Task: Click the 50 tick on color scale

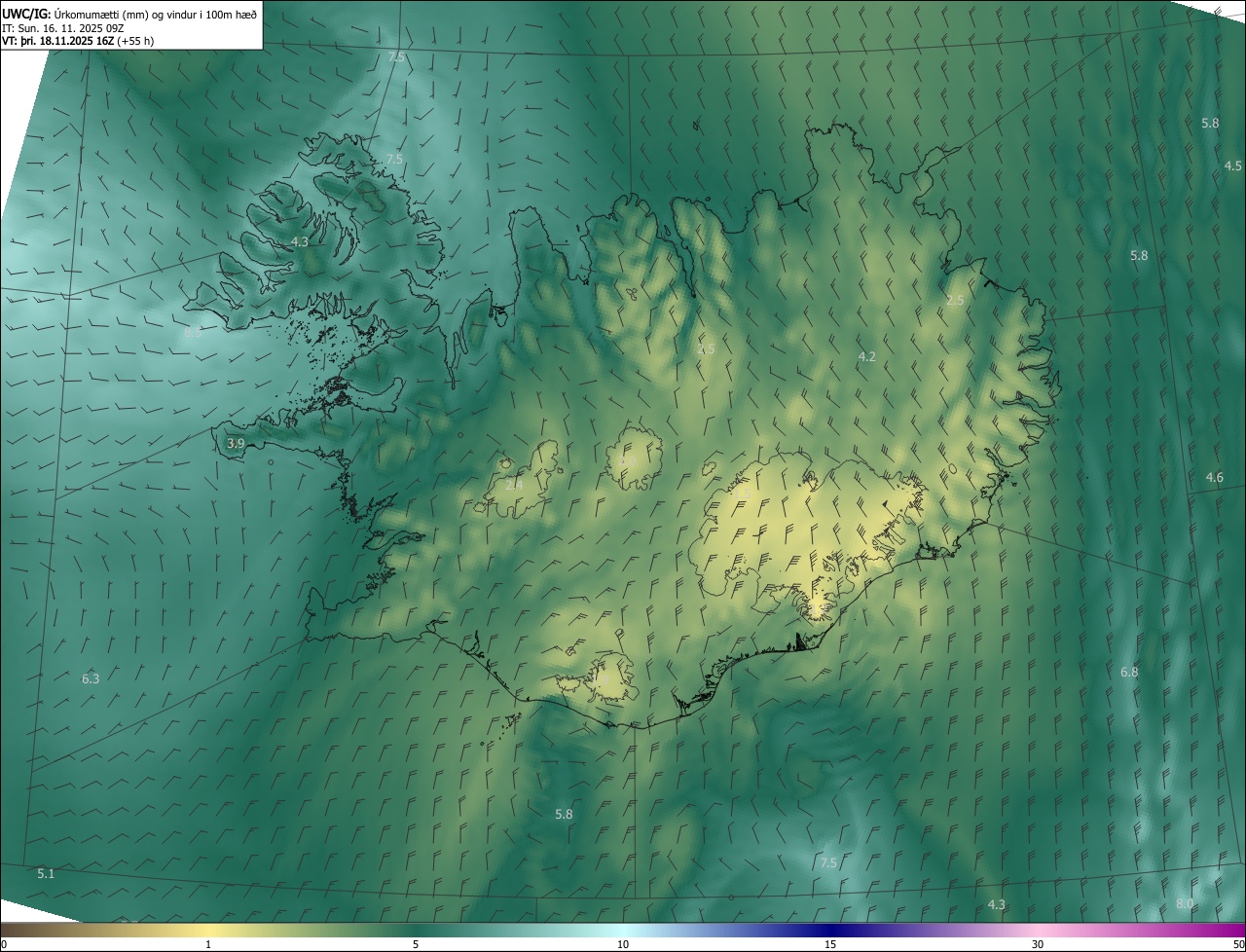Action: click(x=1238, y=945)
